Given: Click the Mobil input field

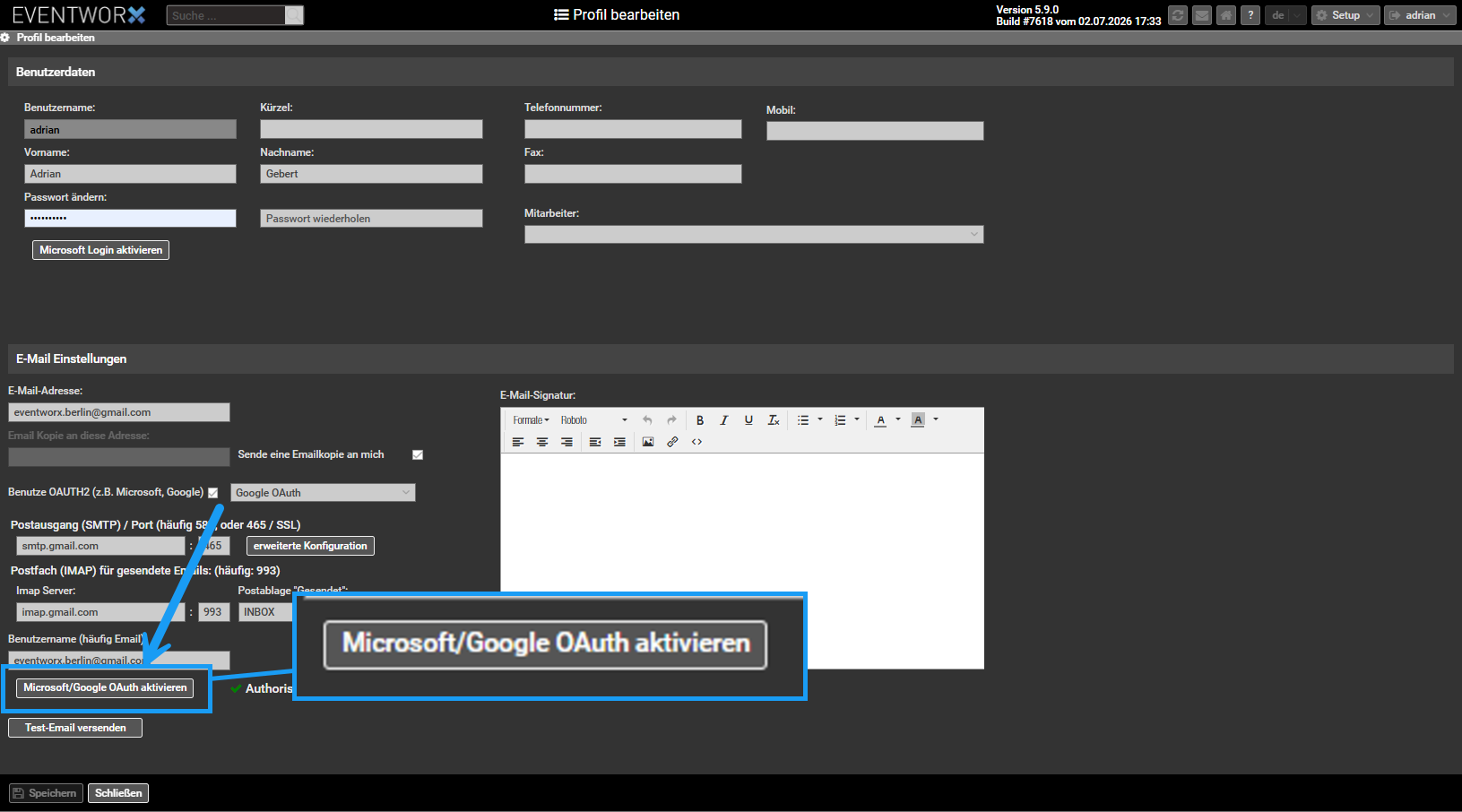Looking at the screenshot, I should coord(875,131).
